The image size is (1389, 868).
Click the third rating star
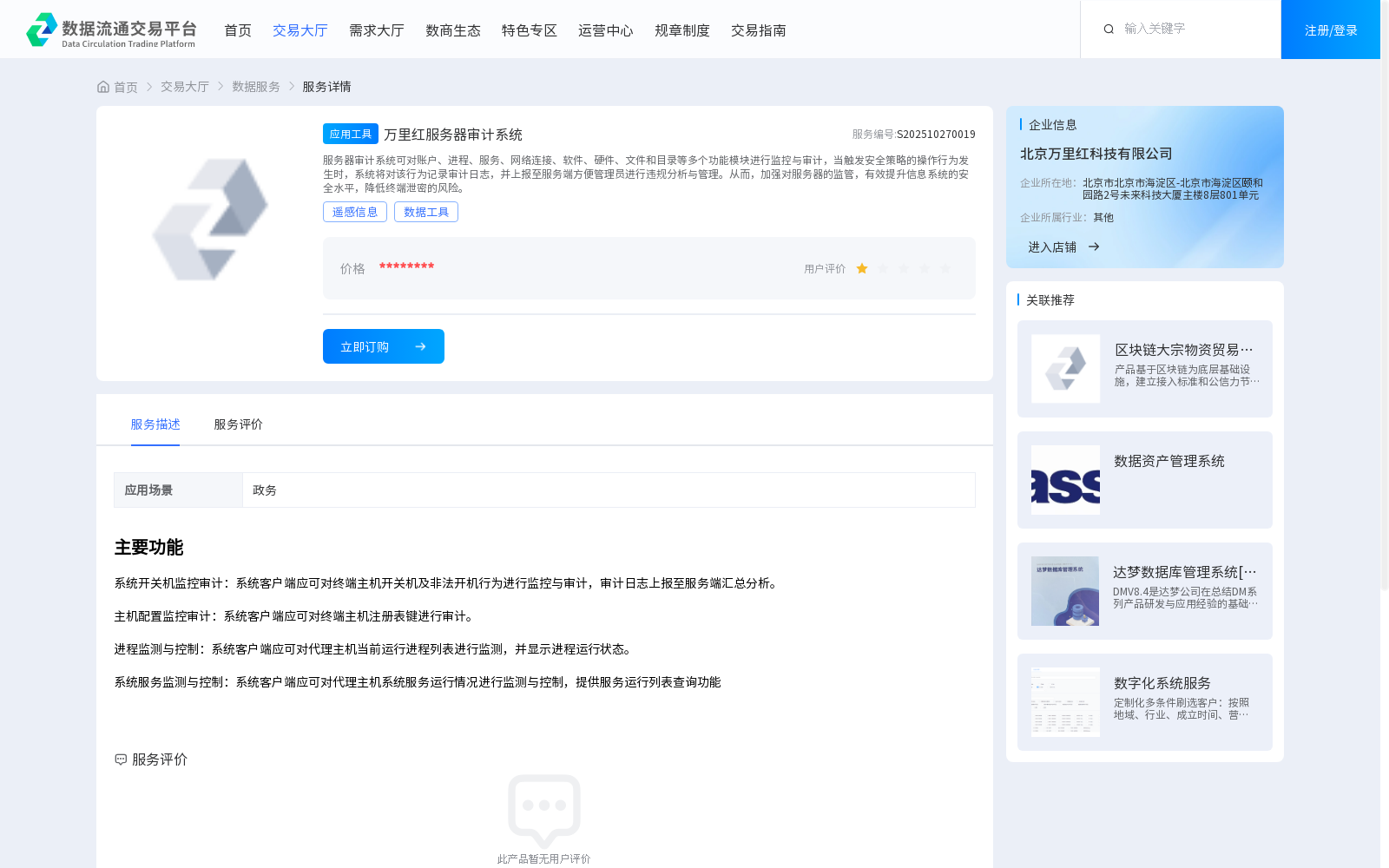904,268
